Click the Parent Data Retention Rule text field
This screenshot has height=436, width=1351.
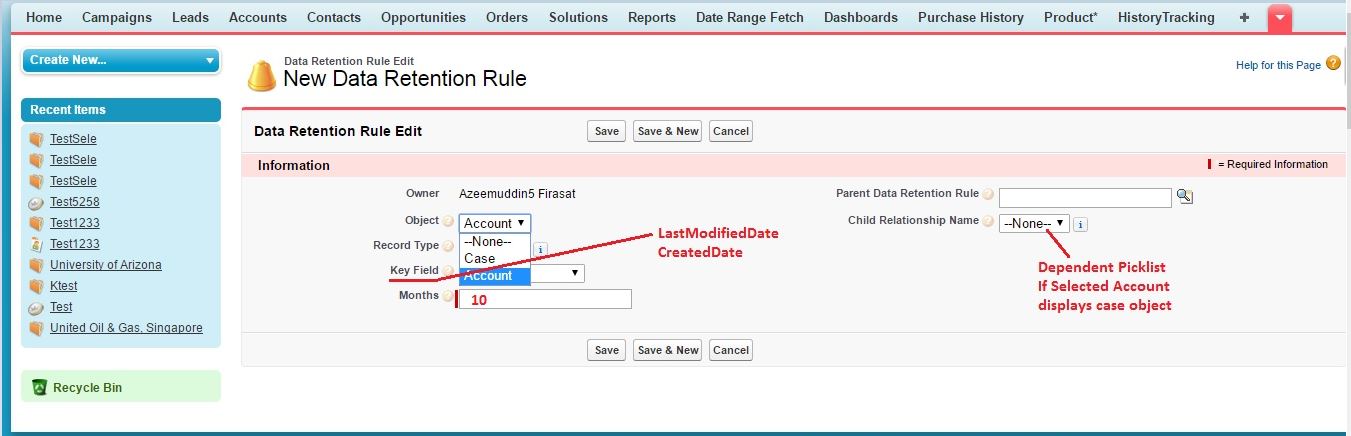(x=1085, y=197)
